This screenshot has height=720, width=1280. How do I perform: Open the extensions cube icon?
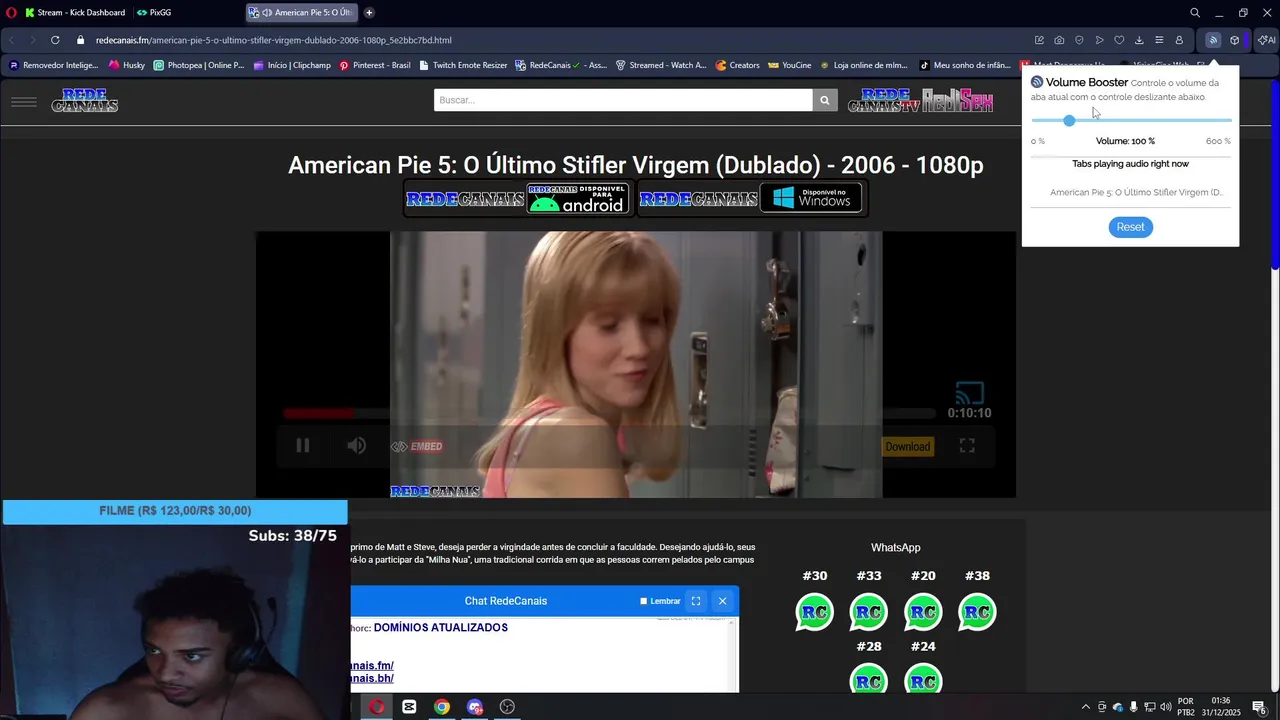1235,40
